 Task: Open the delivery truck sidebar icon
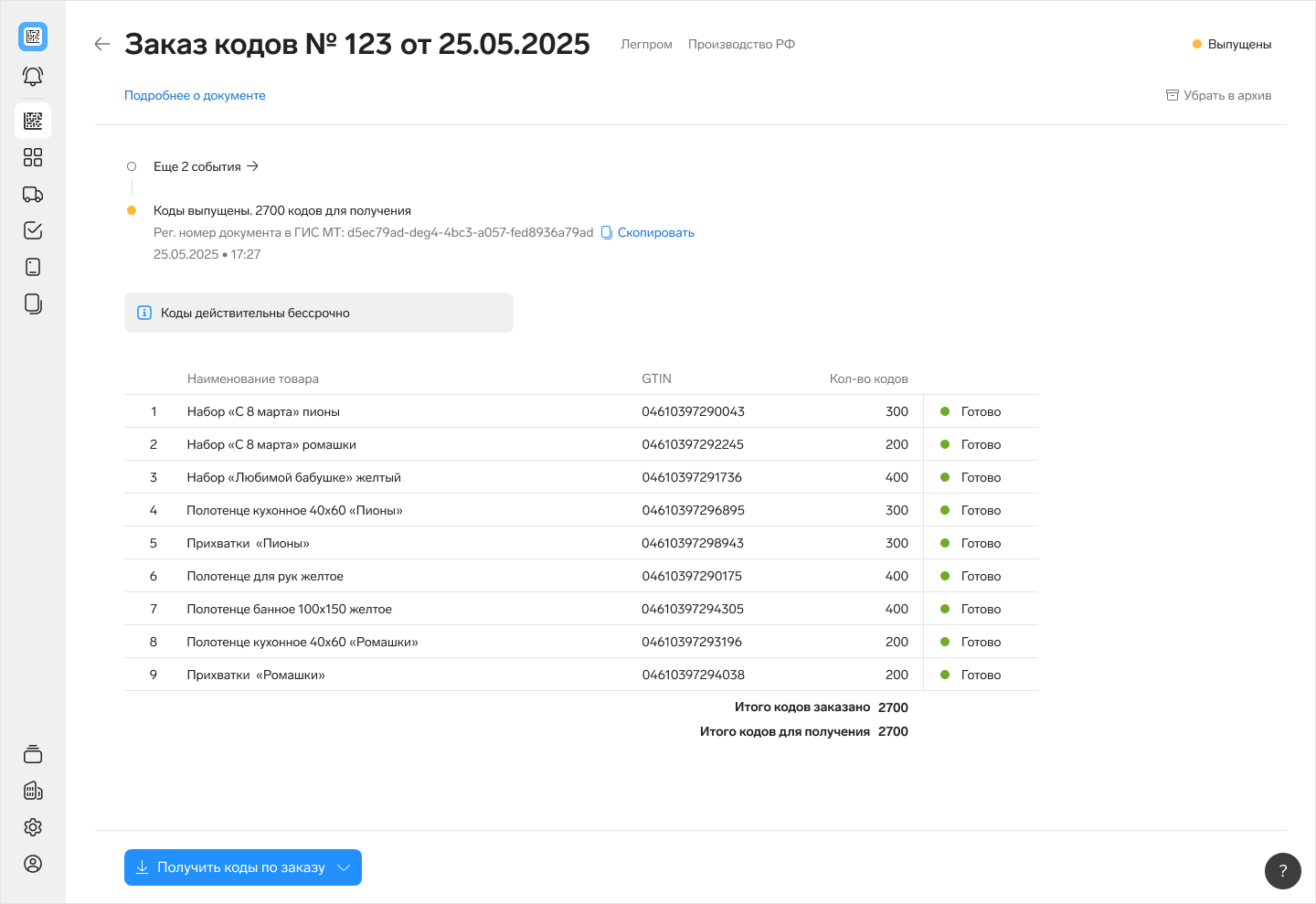33,194
